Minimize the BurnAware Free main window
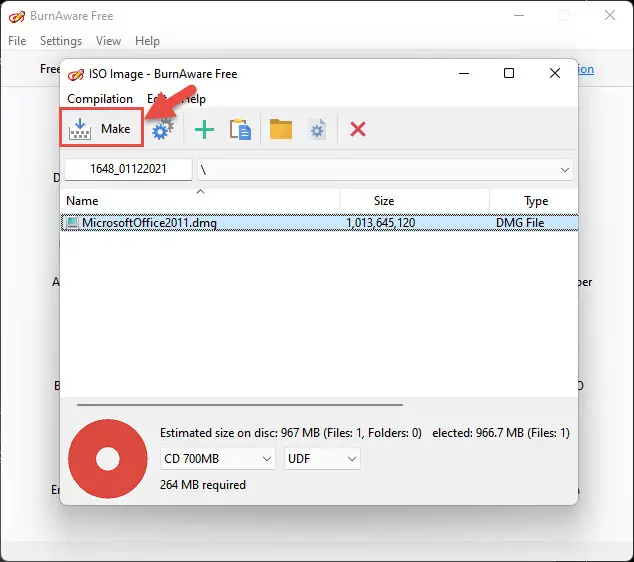Screen dimensions: 634x562 click(x=519, y=16)
